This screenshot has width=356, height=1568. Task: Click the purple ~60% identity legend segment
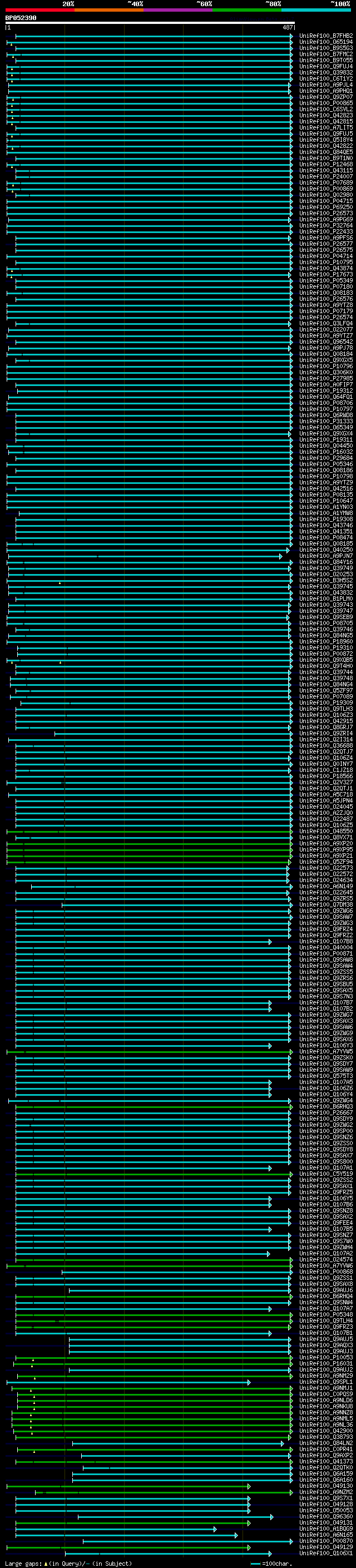coord(179,10)
